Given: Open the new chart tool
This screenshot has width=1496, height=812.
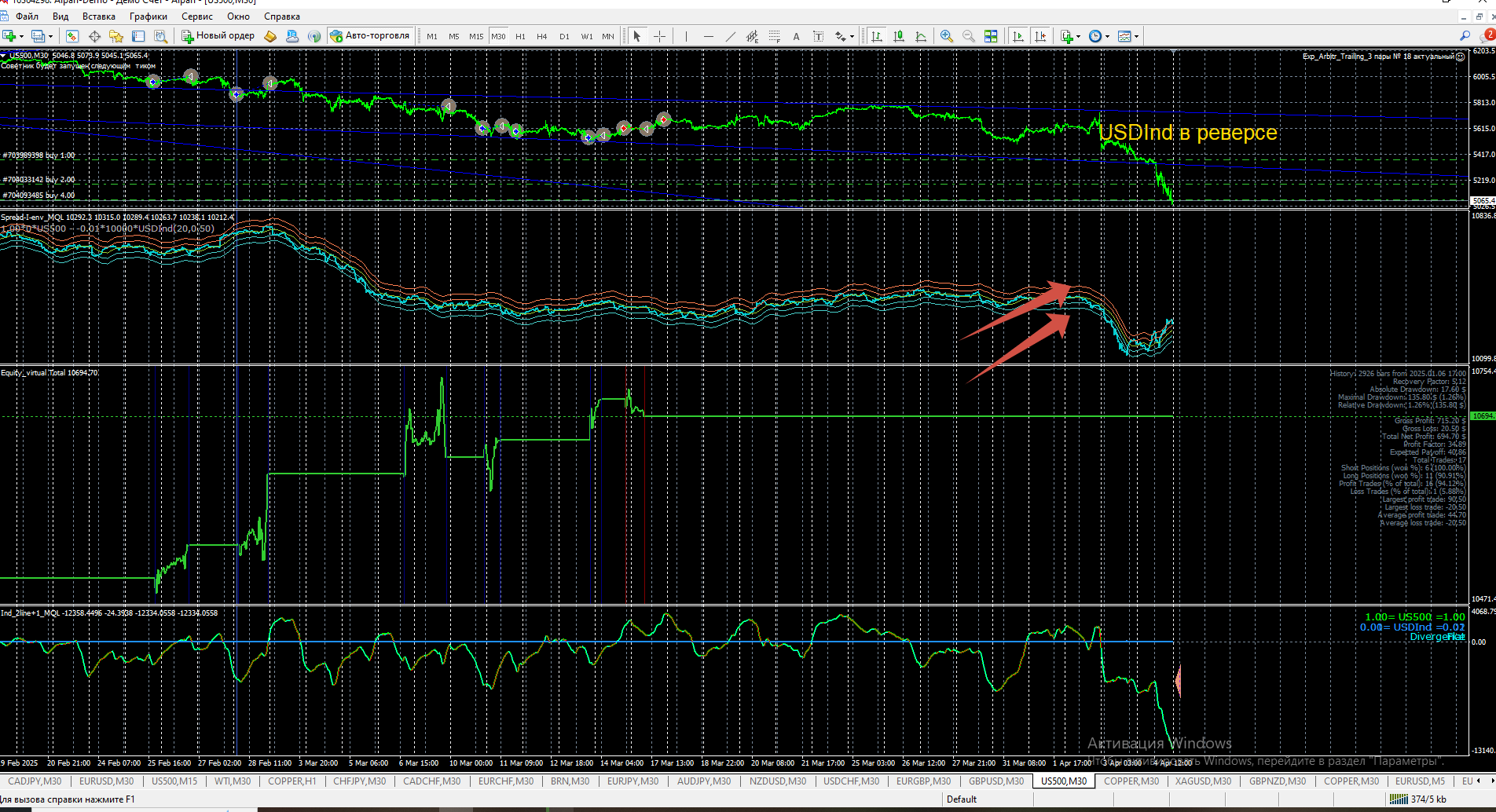Looking at the screenshot, I should click(9, 36).
